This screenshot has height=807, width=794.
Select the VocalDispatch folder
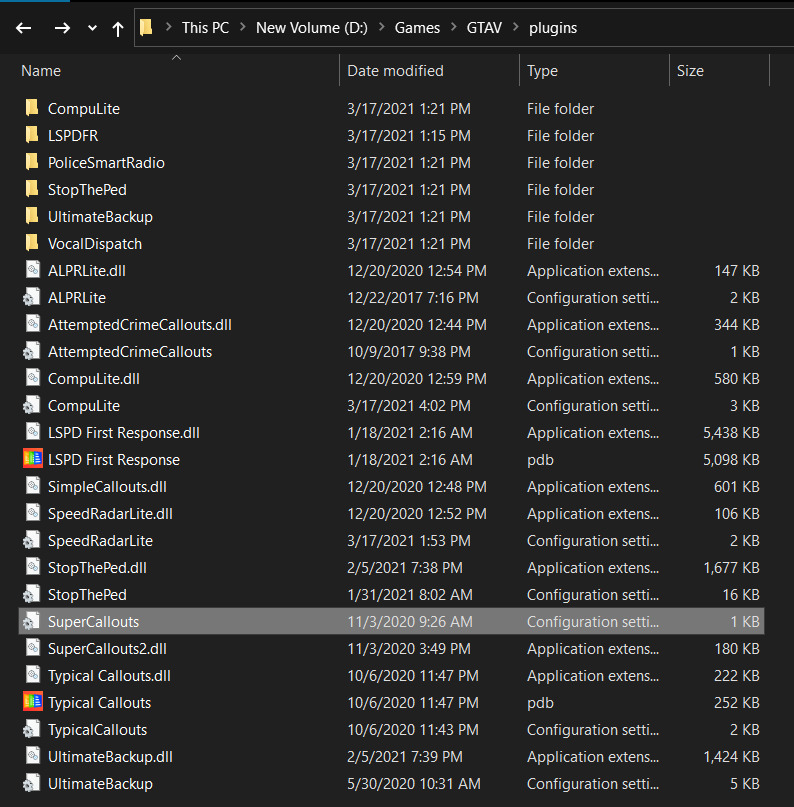click(x=95, y=244)
